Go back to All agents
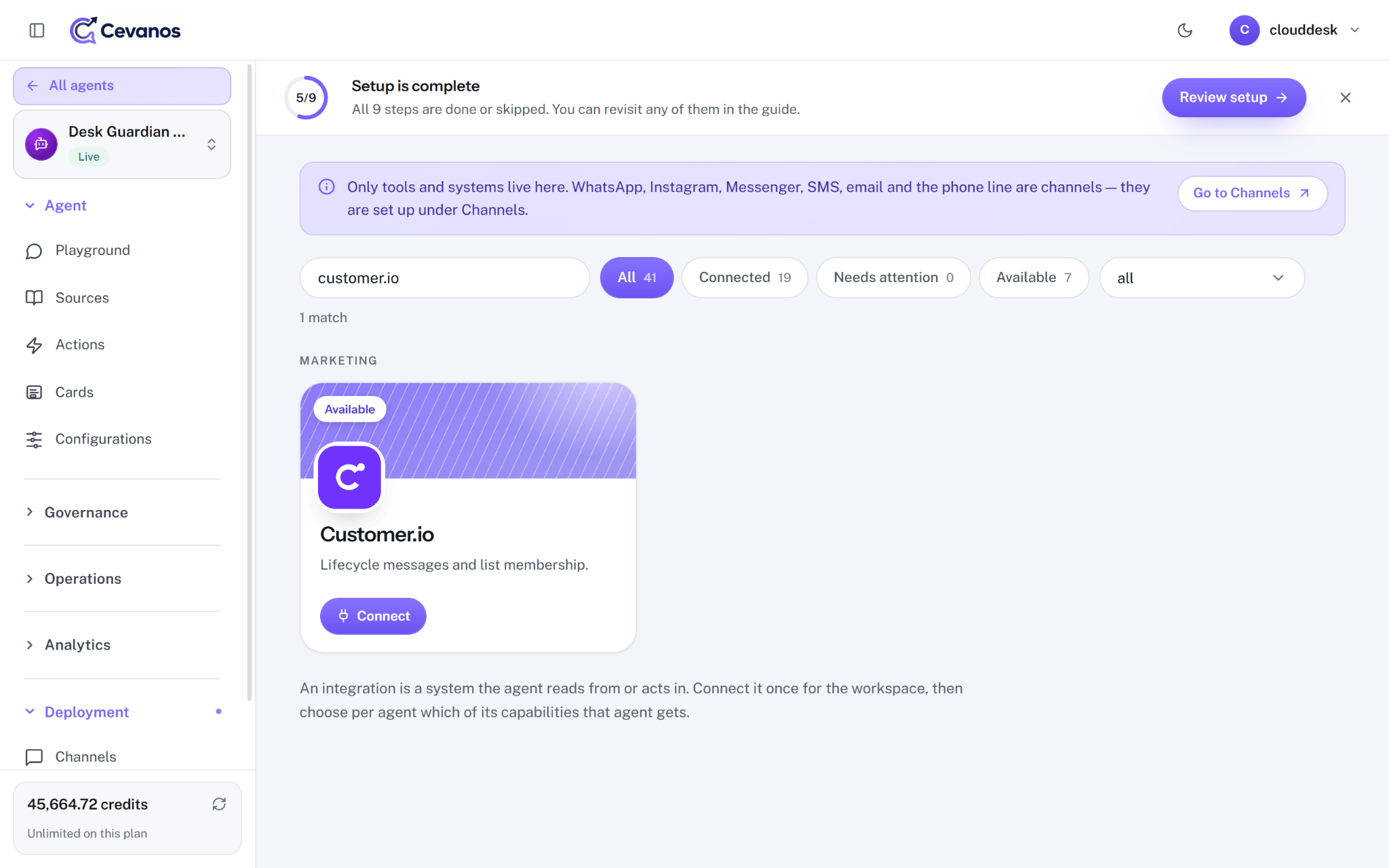Image resolution: width=1389 pixels, height=868 pixels. pyautogui.click(x=122, y=85)
